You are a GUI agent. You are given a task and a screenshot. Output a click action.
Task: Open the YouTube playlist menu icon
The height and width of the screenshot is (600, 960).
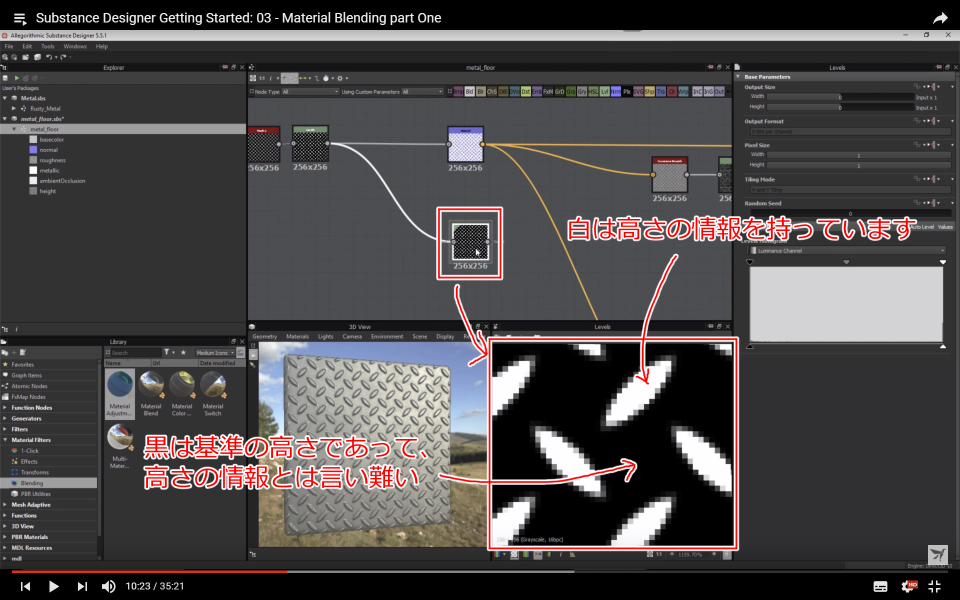tap(20, 18)
